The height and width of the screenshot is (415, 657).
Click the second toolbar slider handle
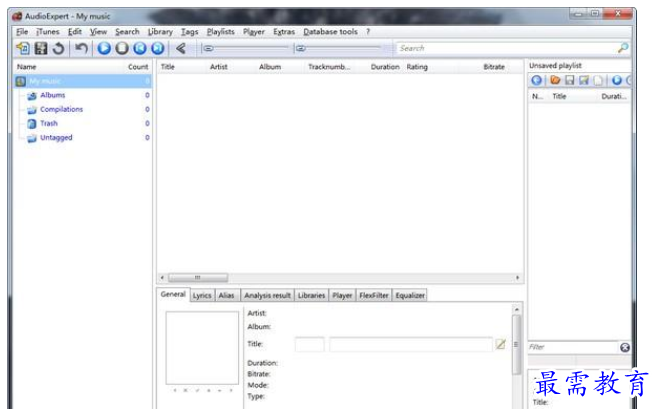click(x=300, y=49)
